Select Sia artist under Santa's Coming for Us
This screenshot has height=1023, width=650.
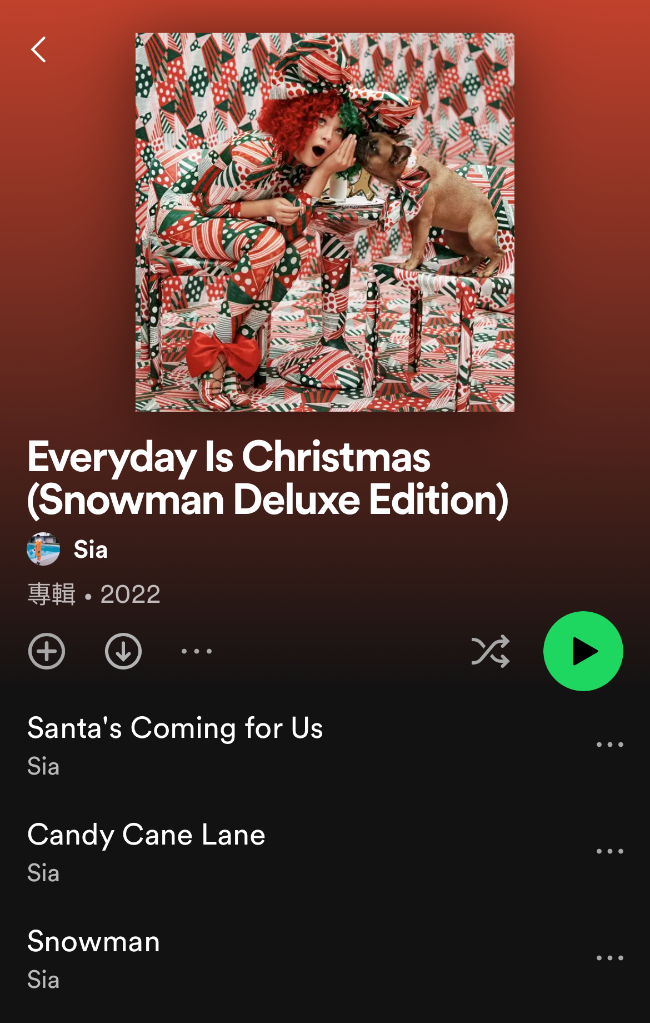click(x=43, y=766)
